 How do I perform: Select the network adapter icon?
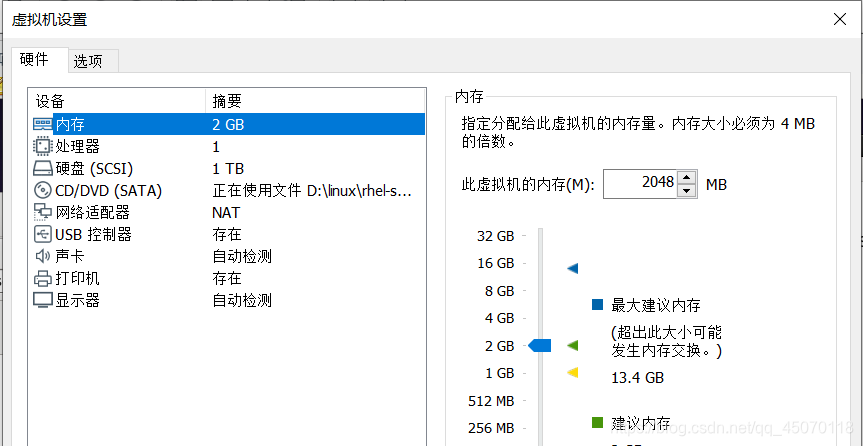click(x=43, y=213)
